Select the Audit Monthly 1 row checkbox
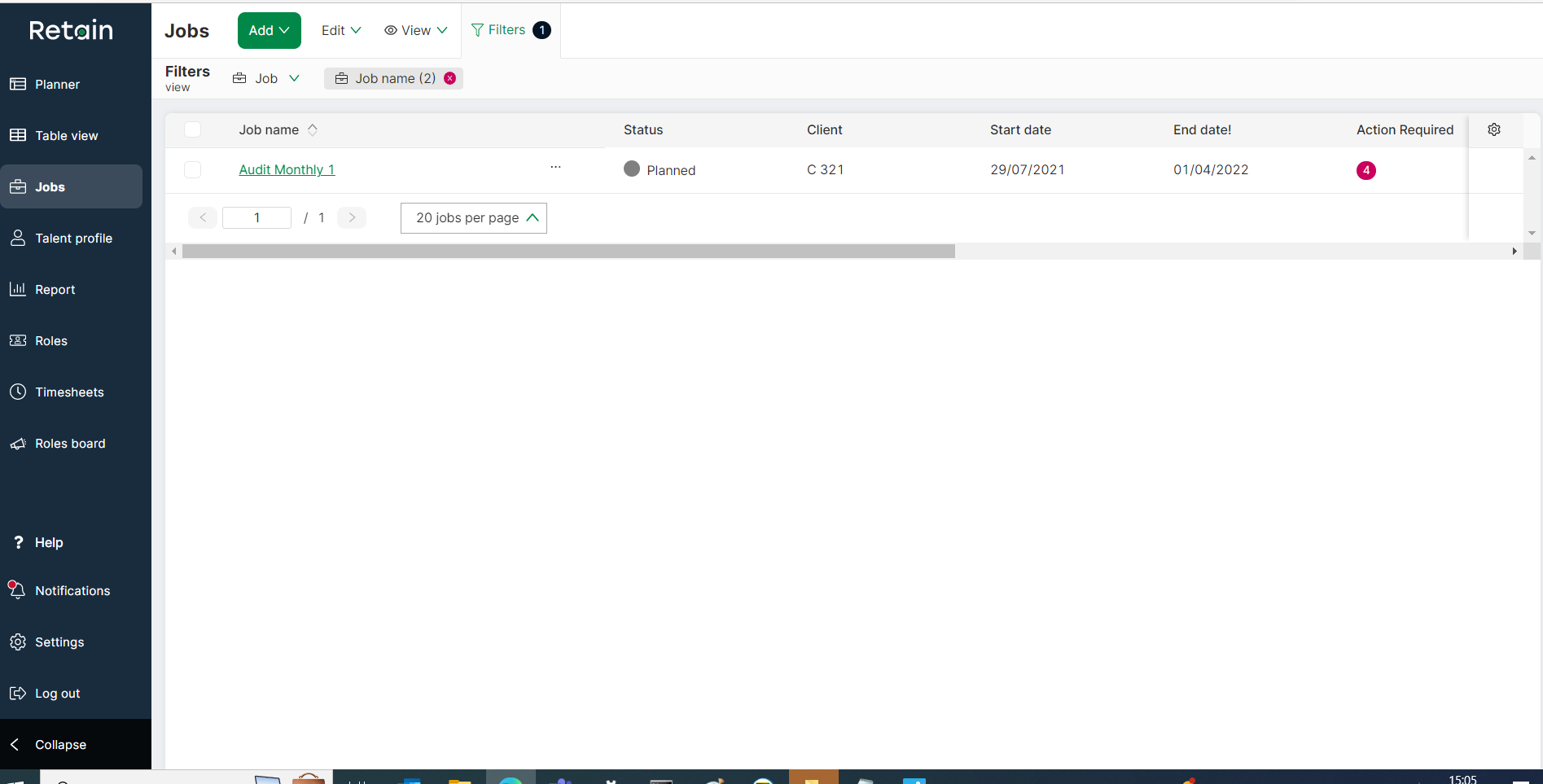 point(192,169)
